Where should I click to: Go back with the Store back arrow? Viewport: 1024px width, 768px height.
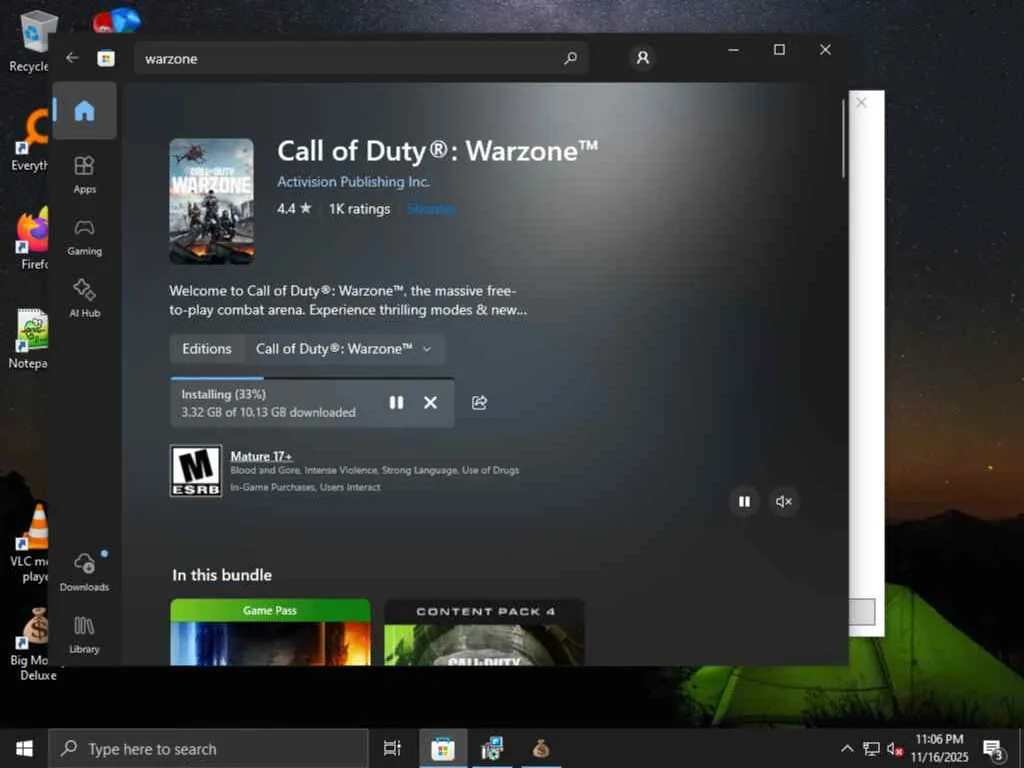point(72,58)
